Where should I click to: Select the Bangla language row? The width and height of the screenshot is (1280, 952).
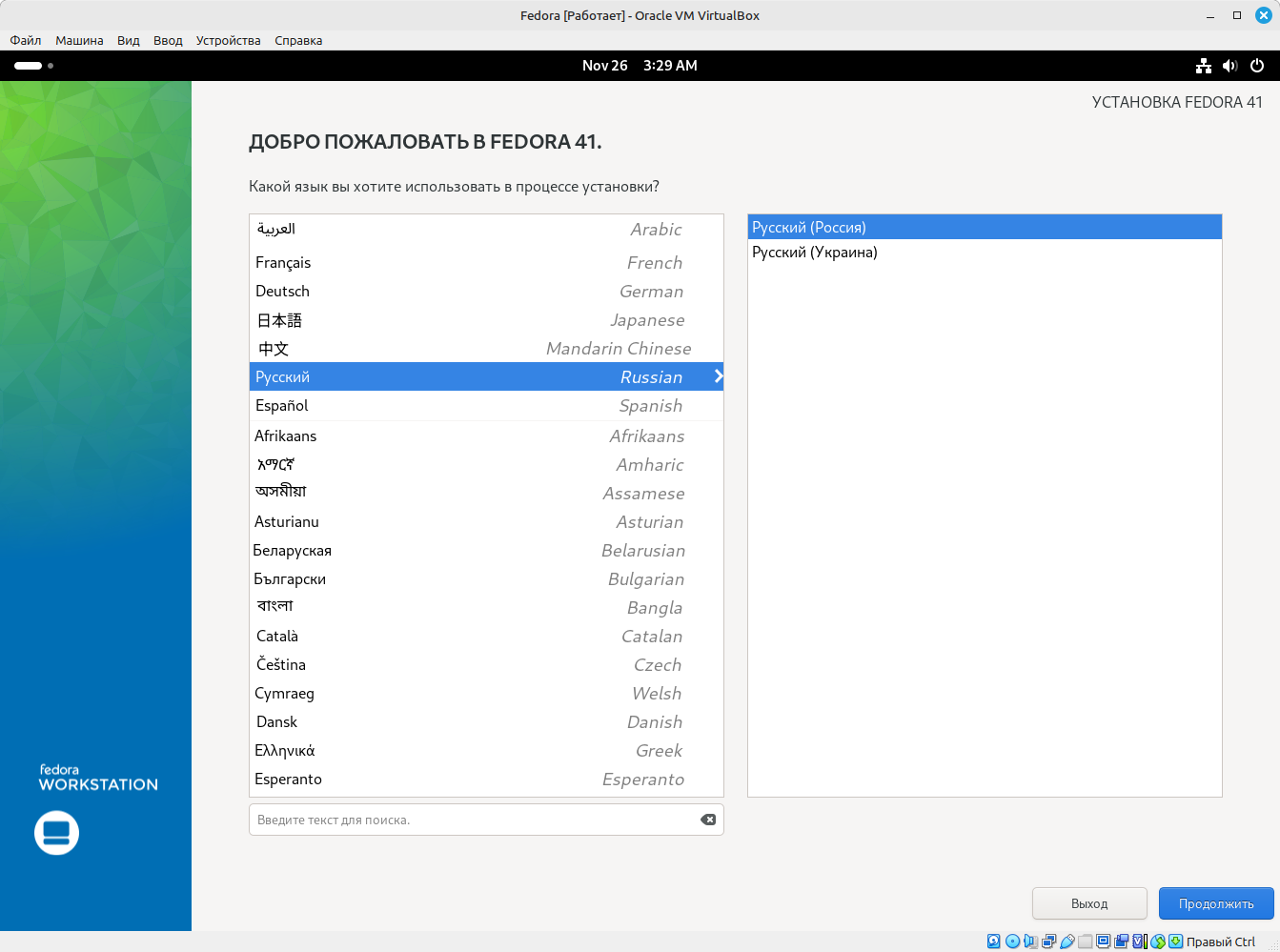coord(486,607)
